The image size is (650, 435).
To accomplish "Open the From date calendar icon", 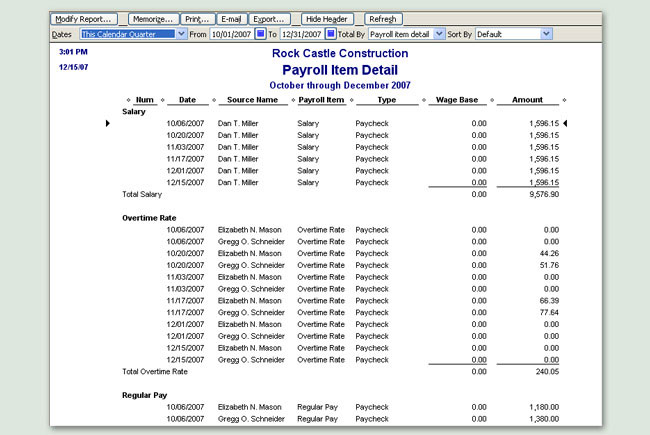I will click(x=261, y=34).
